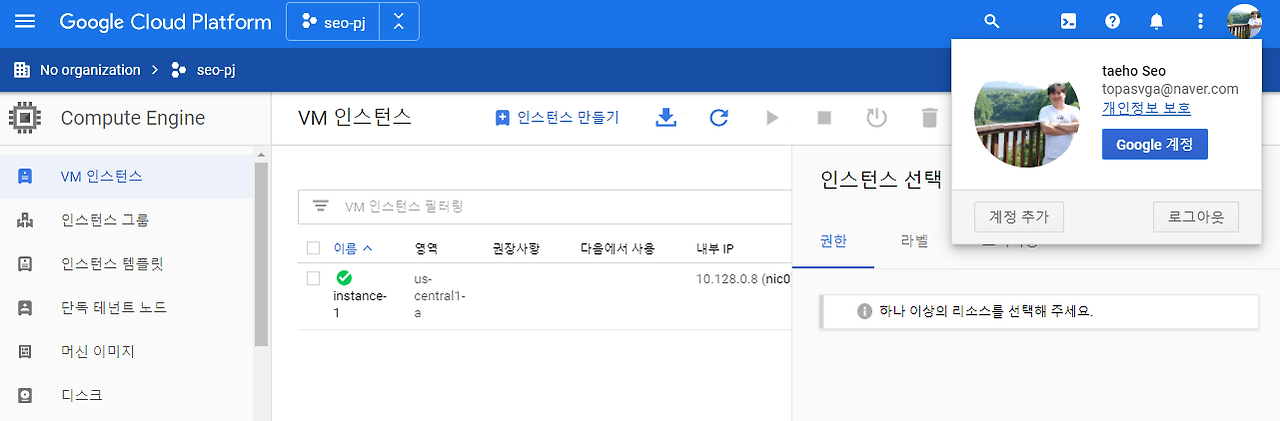
Task: Activate Cloud Shell terminal icon
Action: pyautogui.click(x=1068, y=21)
